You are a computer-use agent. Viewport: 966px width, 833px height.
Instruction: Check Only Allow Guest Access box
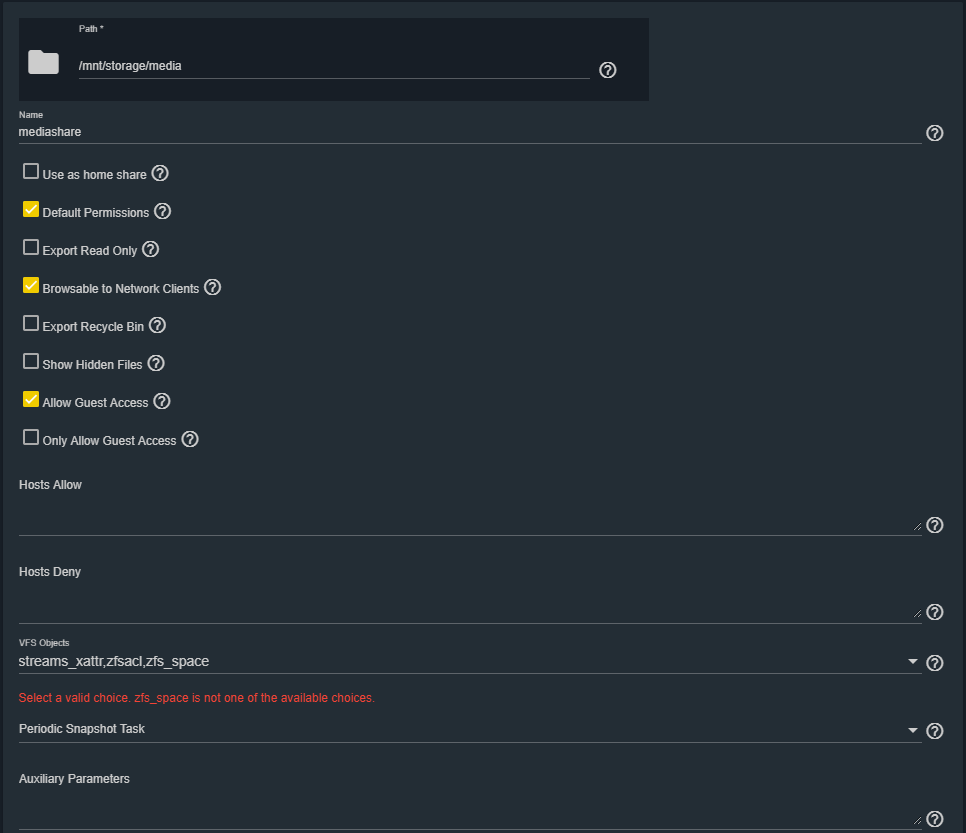[31, 437]
